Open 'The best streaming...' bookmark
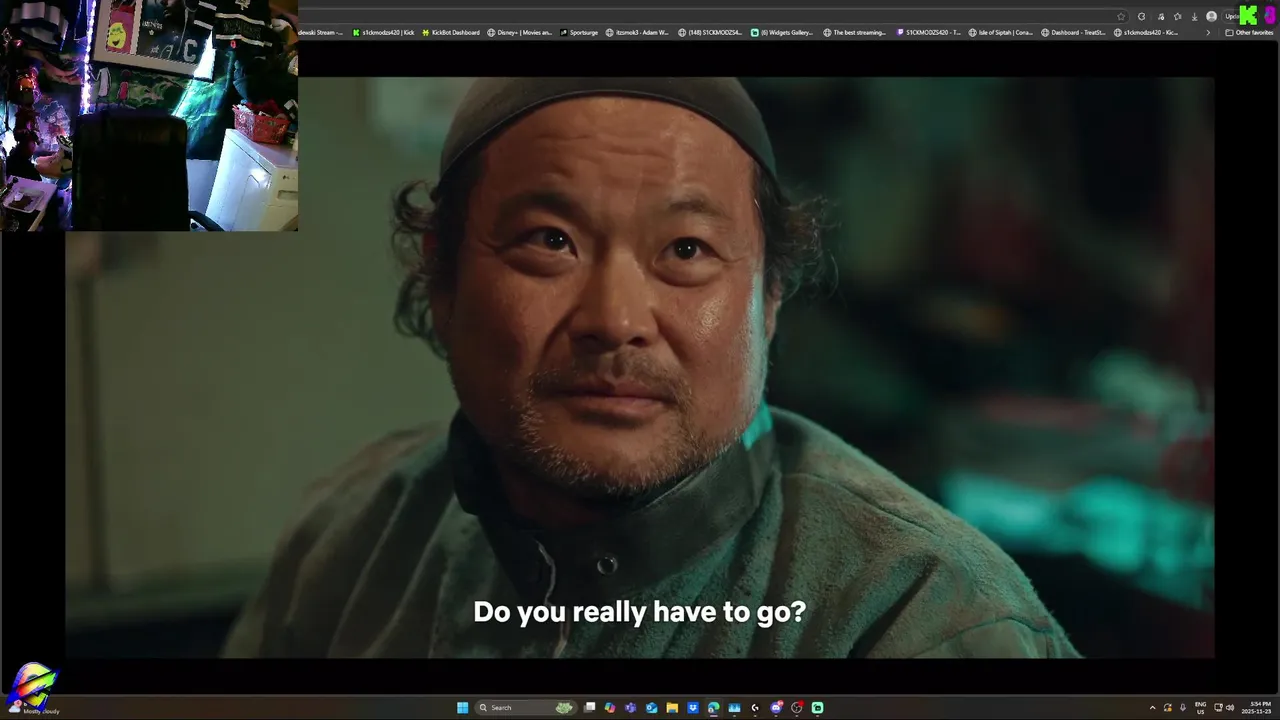This screenshot has height=720, width=1280. [x=855, y=32]
